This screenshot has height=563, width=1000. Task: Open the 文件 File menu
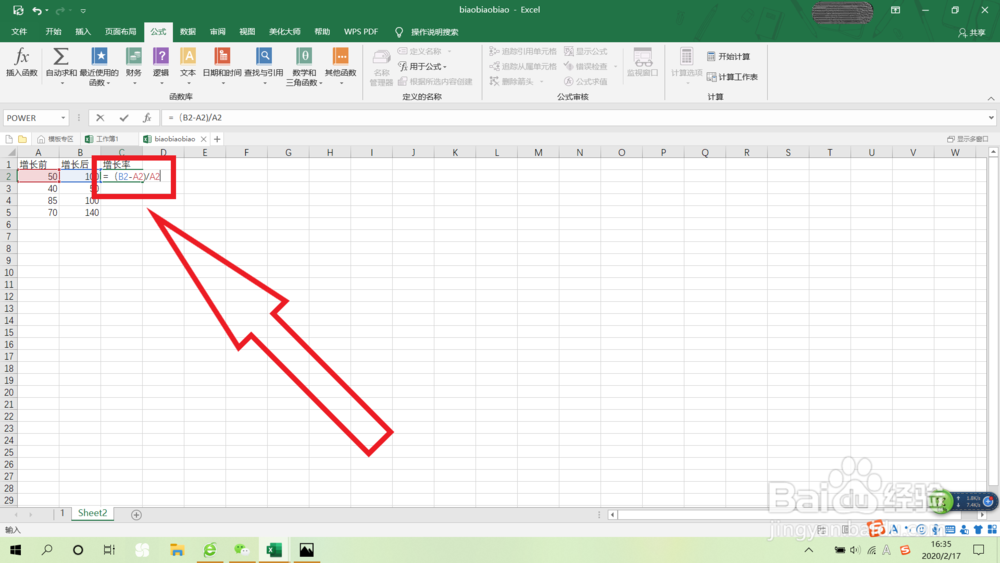point(19,32)
